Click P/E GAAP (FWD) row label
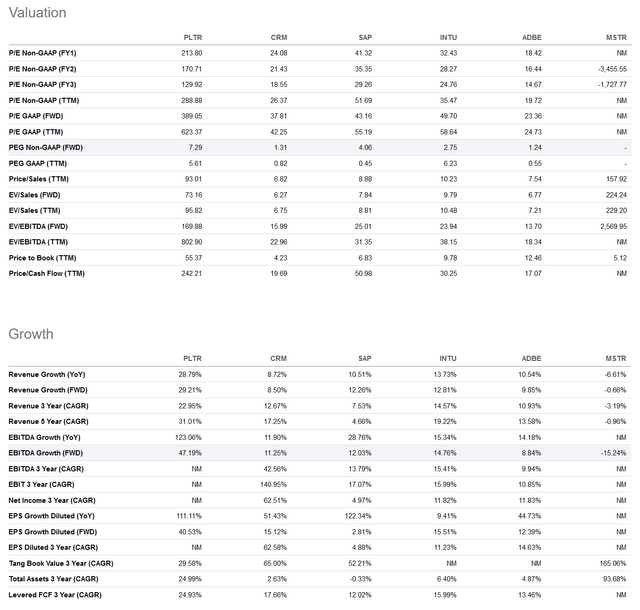Image resolution: width=640 pixels, height=610 pixels. pyautogui.click(x=36, y=116)
